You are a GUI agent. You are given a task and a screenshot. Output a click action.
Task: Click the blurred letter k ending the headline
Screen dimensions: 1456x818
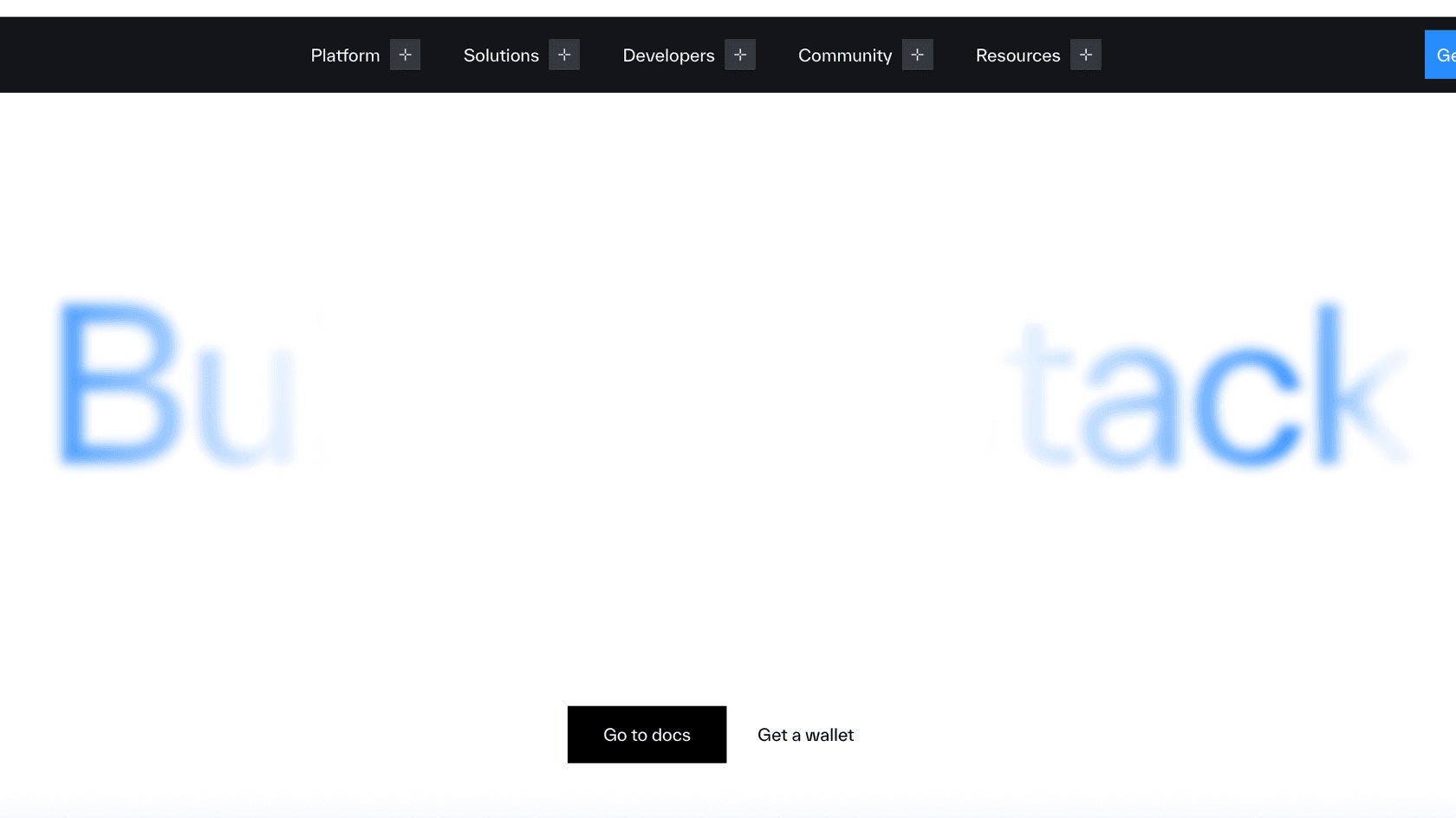1356,386
